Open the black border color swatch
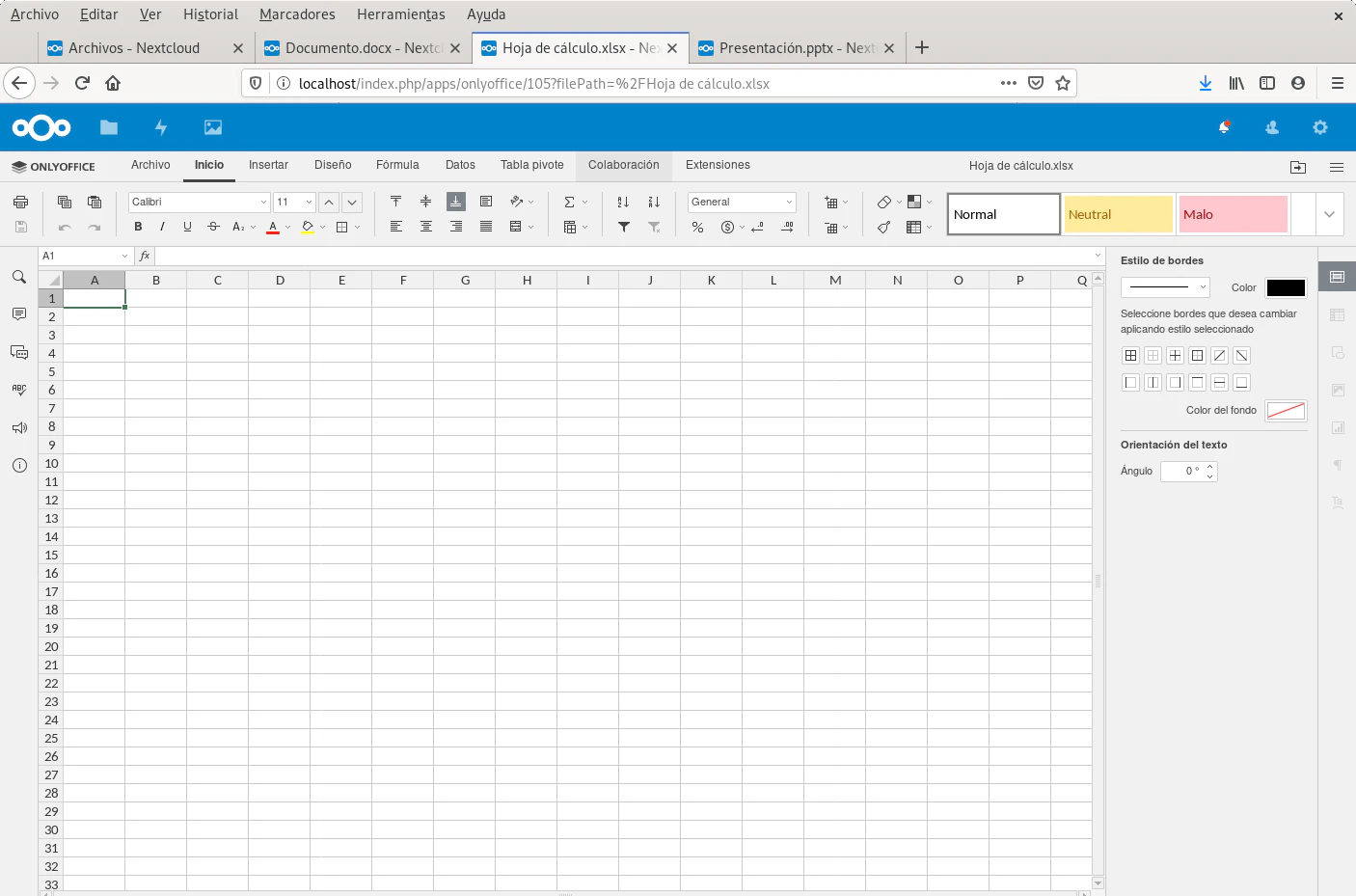The height and width of the screenshot is (896, 1356). pyautogui.click(x=1285, y=287)
